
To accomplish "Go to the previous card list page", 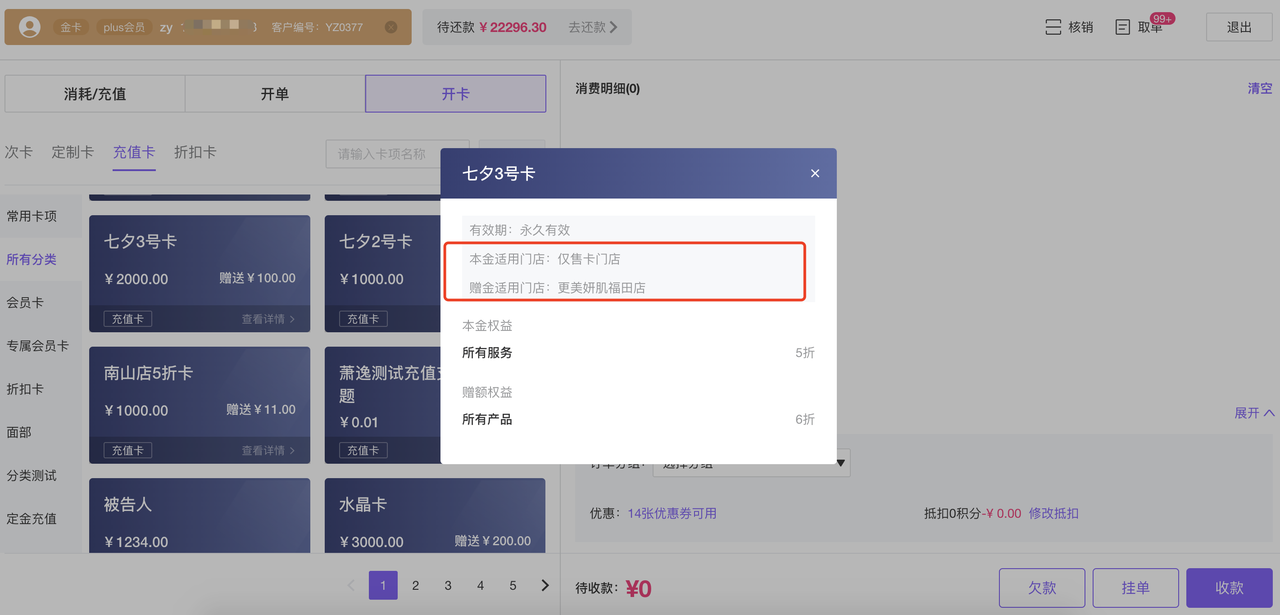I will 350,585.
